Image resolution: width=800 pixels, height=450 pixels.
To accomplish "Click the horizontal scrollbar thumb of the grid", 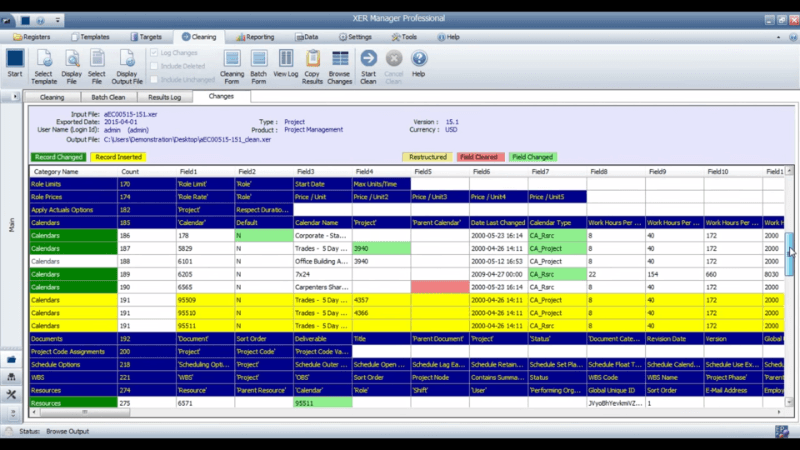I will (85, 412).
